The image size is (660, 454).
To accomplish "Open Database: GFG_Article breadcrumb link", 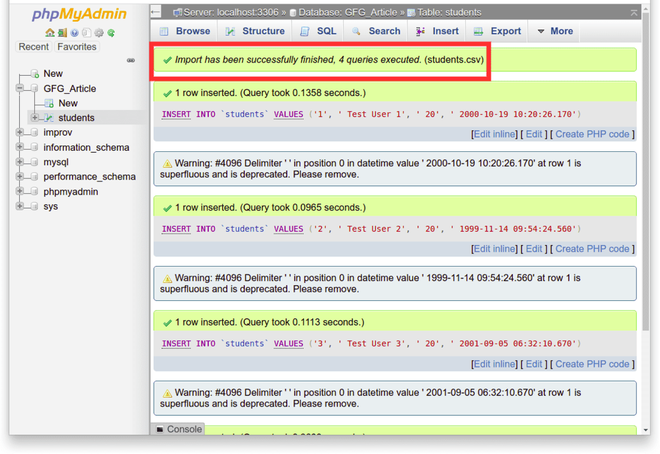I will click(x=347, y=13).
